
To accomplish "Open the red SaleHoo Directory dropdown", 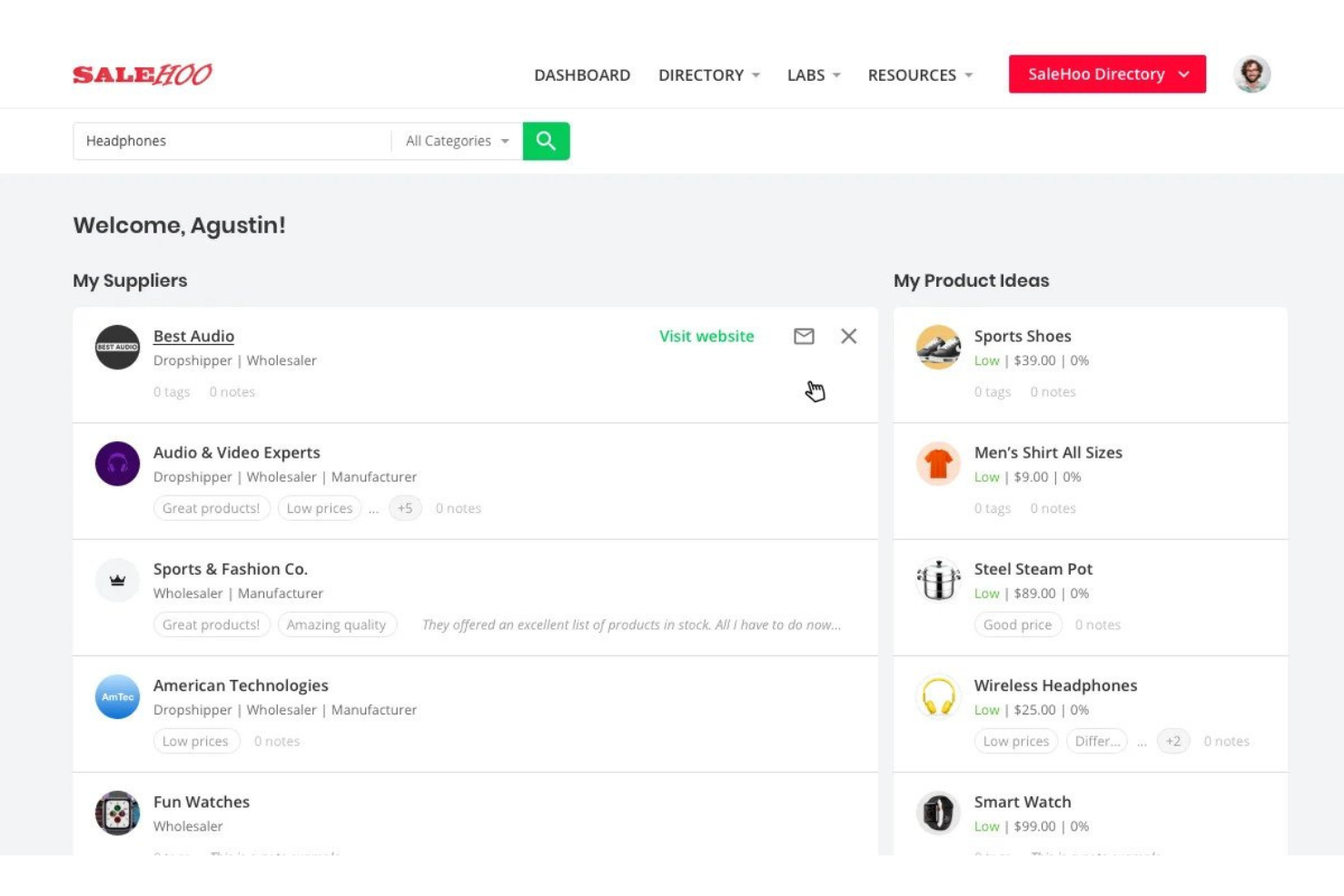I will coord(1107,74).
